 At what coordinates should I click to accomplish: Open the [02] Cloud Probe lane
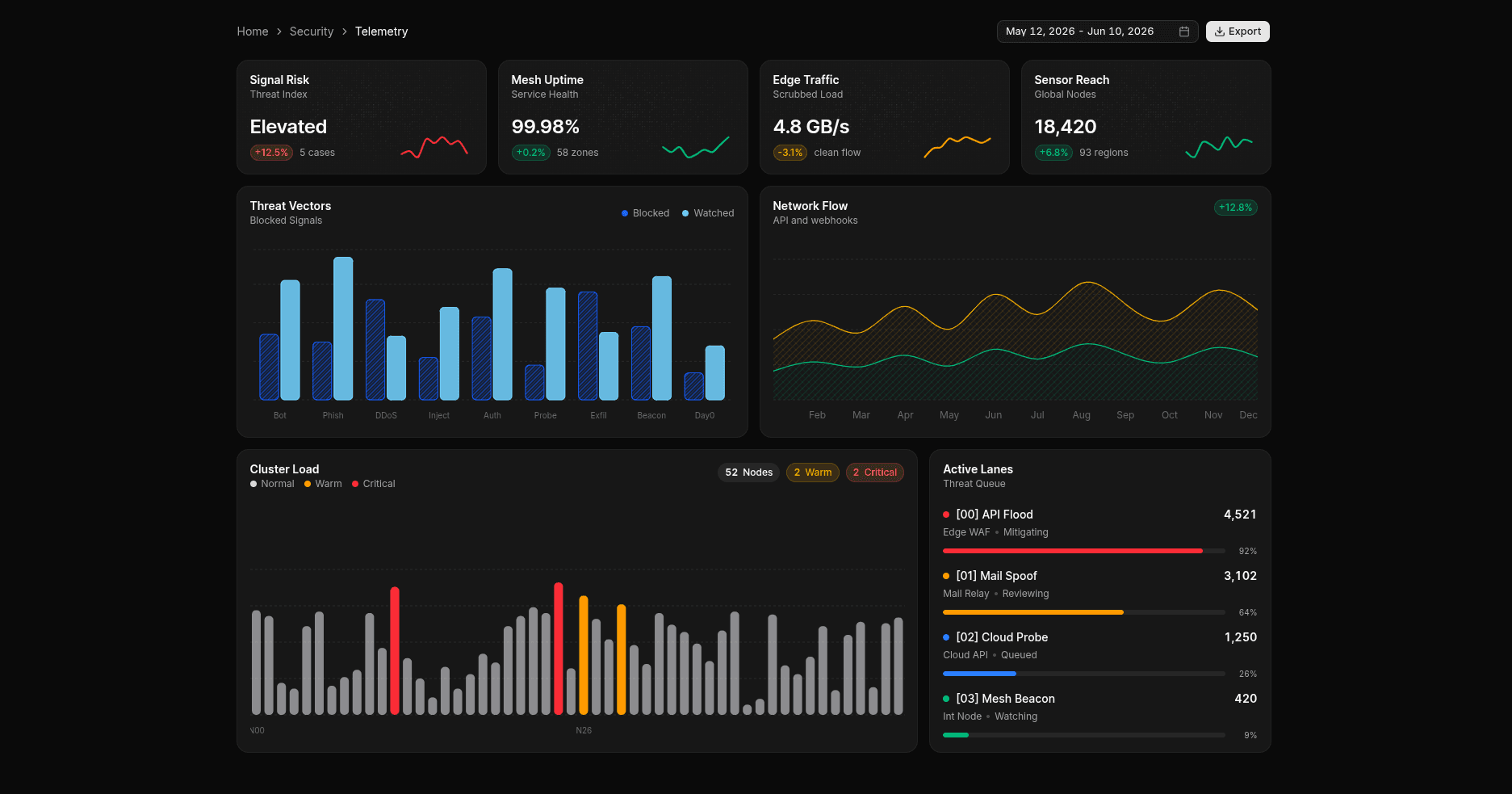1099,654
